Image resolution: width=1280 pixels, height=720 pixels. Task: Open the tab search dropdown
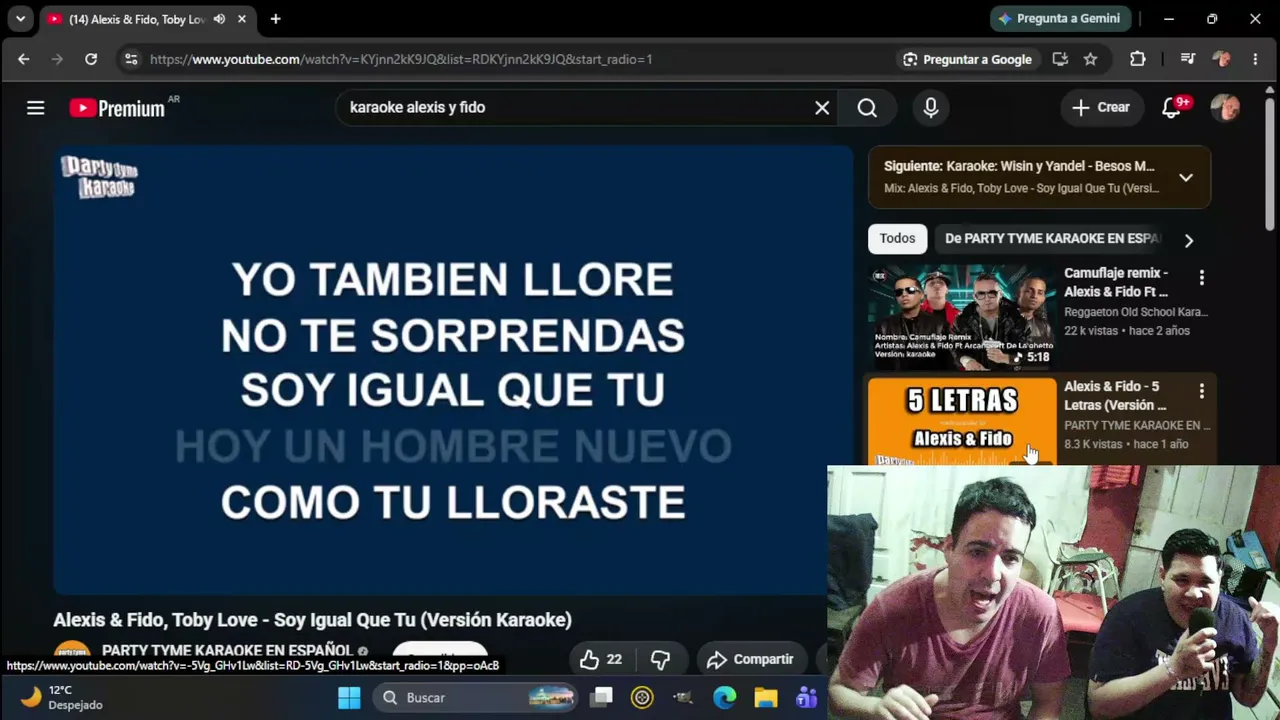tap(20, 19)
